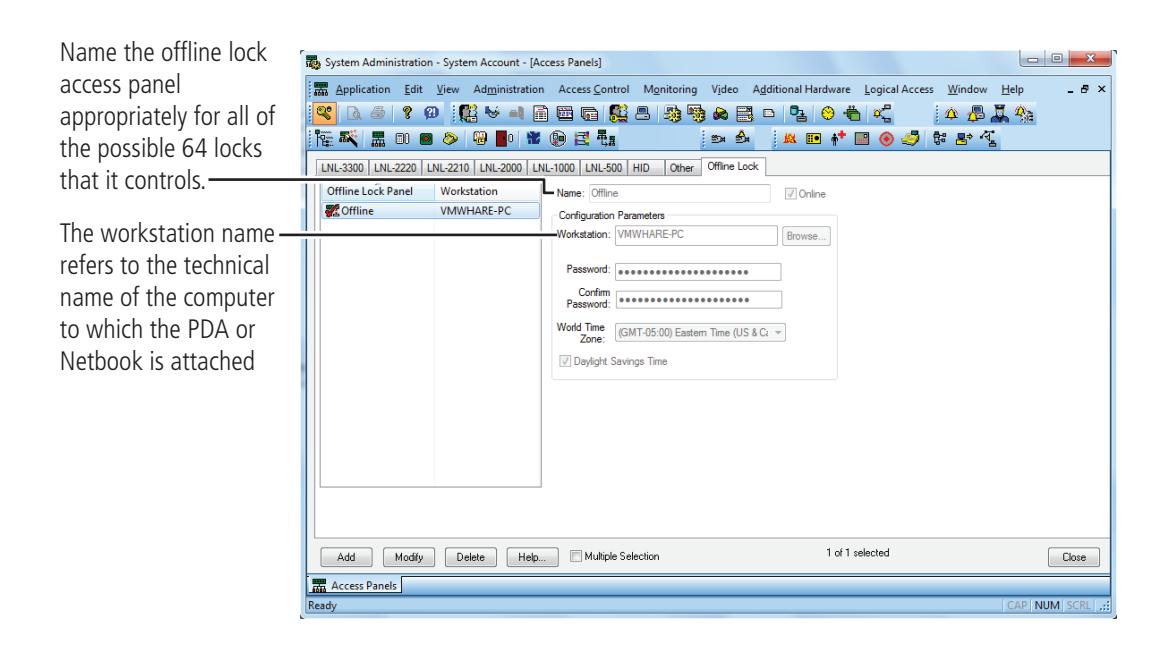Click the green access panels tree icon

pyautogui.click(x=378, y=139)
